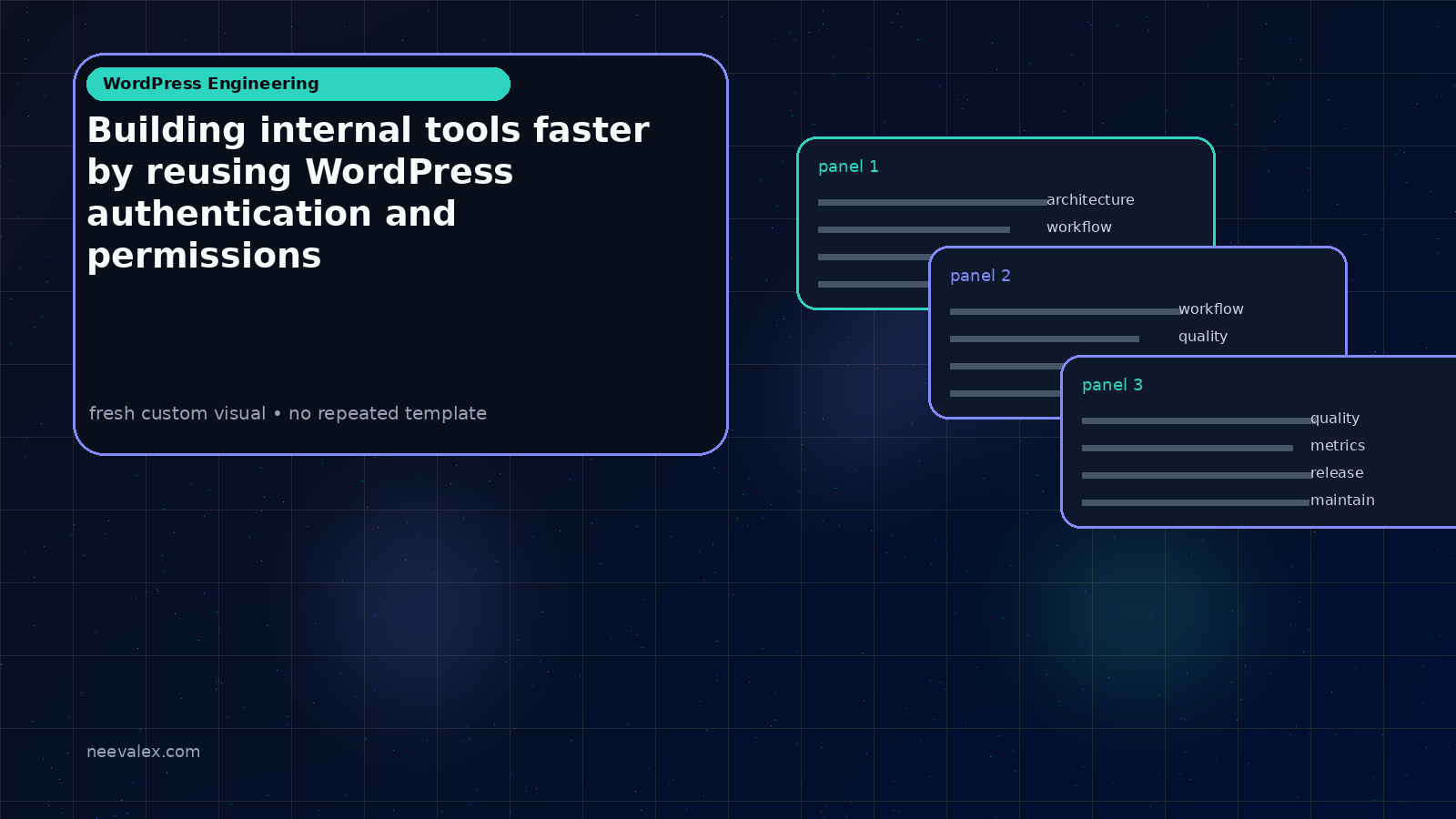Click the "panel 2" title
The height and width of the screenshot is (819, 1456).
point(980,276)
